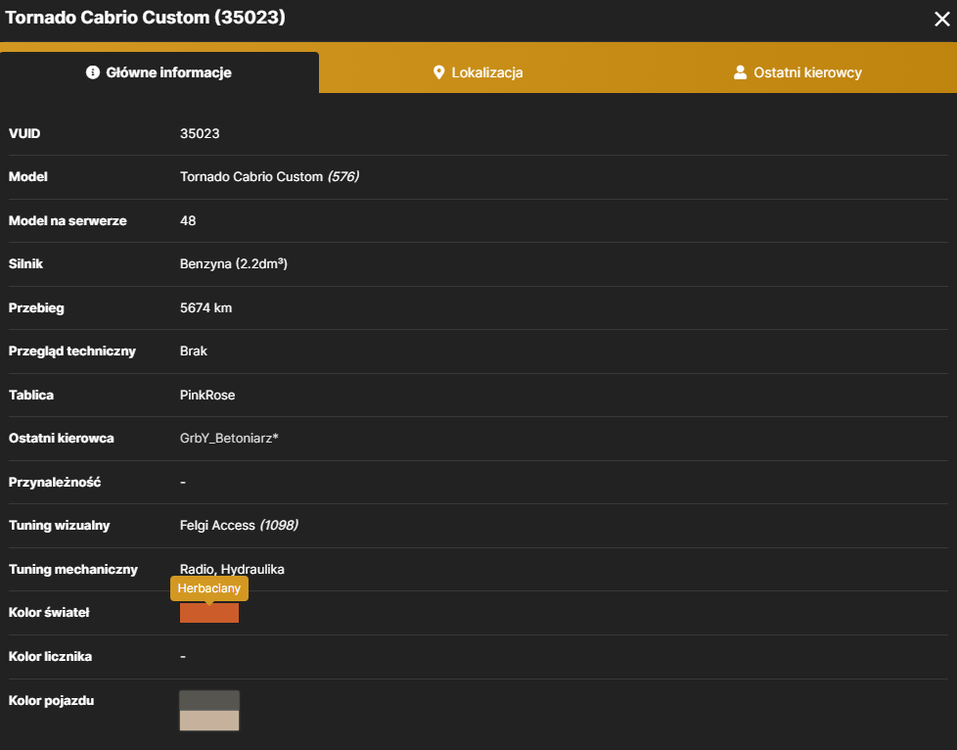Click the Silnik row label

coord(26,264)
